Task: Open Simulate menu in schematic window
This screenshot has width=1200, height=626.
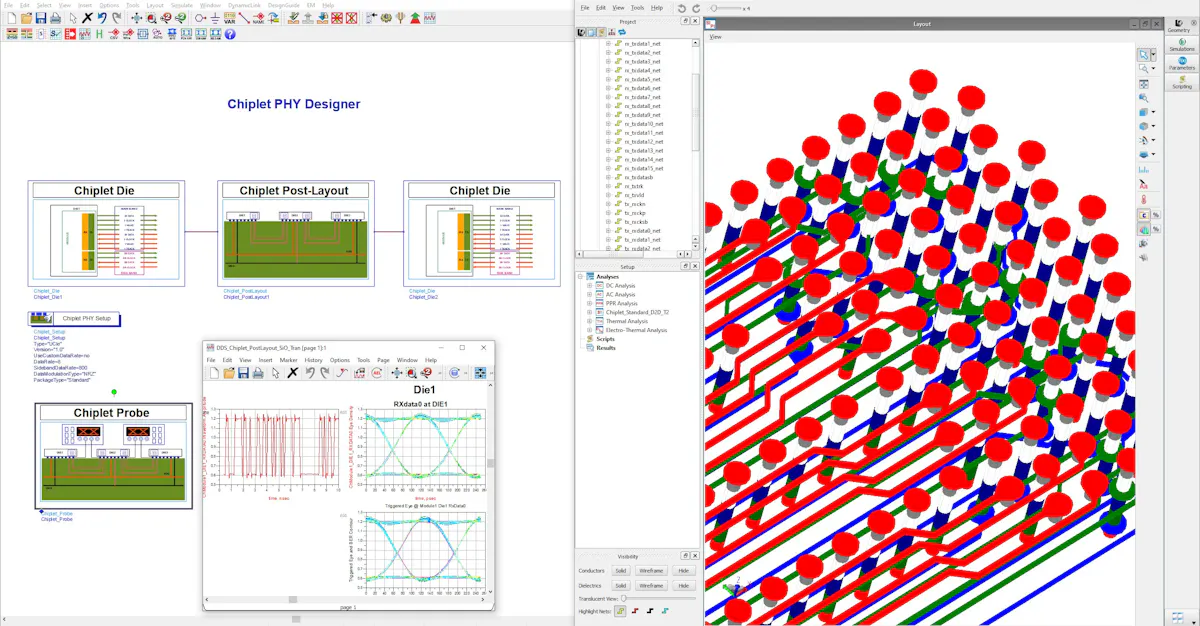Action: coord(181,5)
